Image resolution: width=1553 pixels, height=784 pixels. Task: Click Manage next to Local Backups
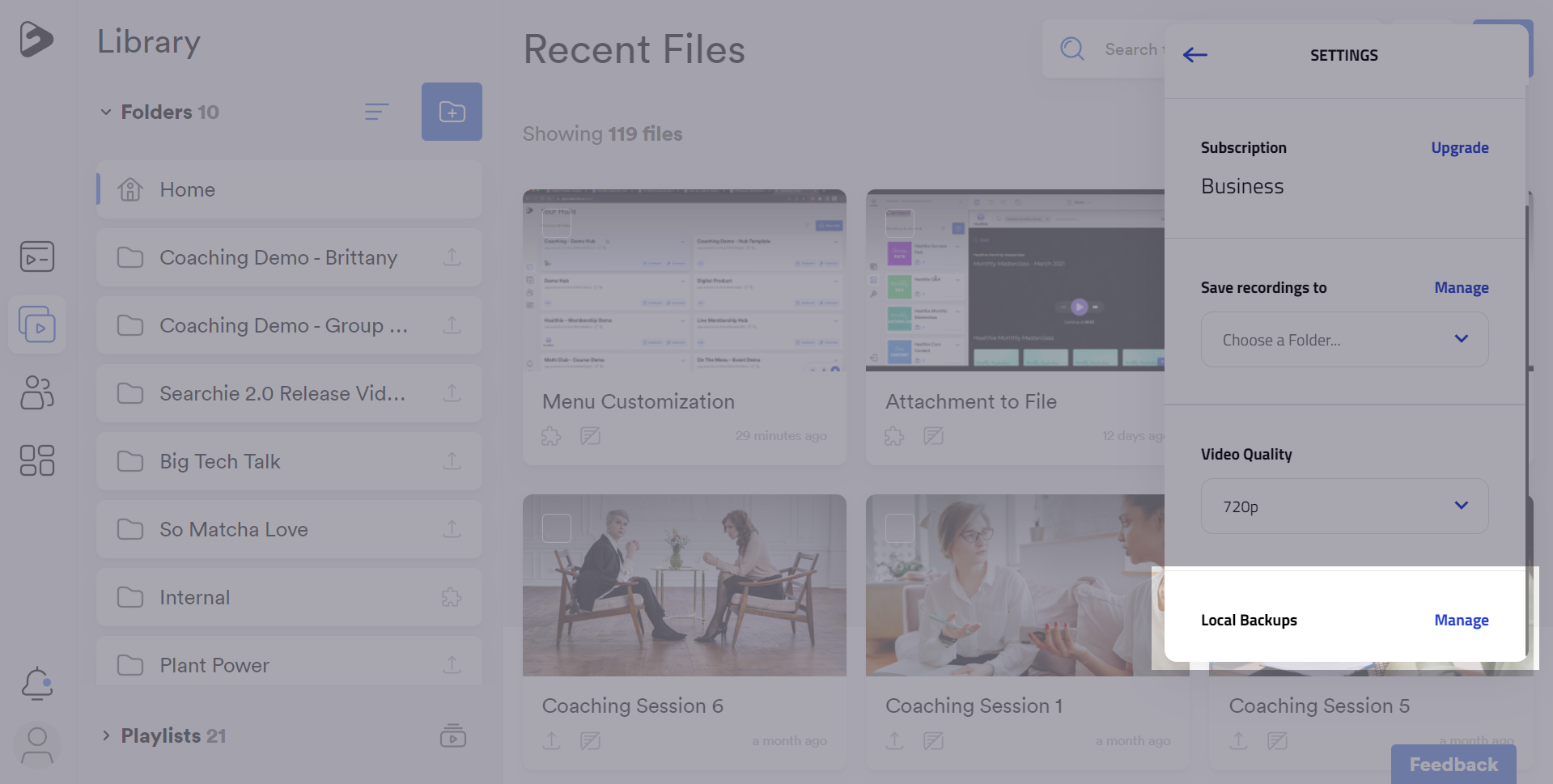click(x=1461, y=620)
